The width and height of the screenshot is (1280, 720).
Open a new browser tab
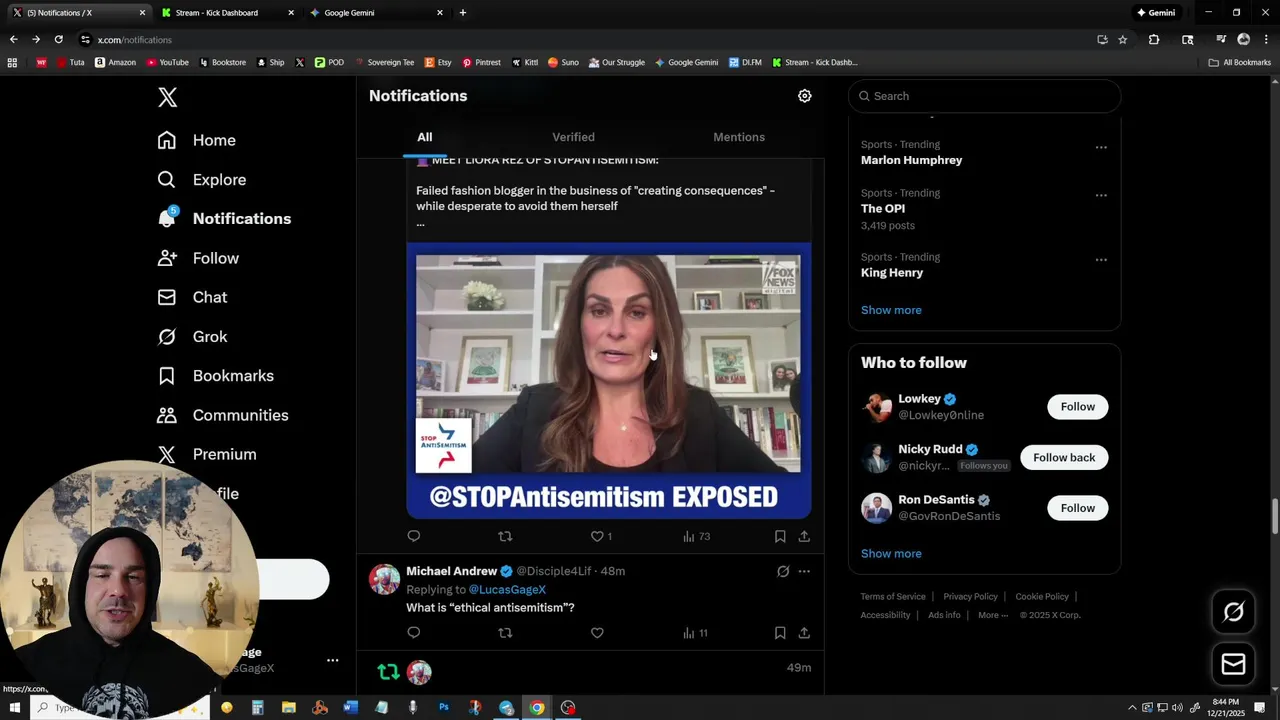pyautogui.click(x=462, y=13)
